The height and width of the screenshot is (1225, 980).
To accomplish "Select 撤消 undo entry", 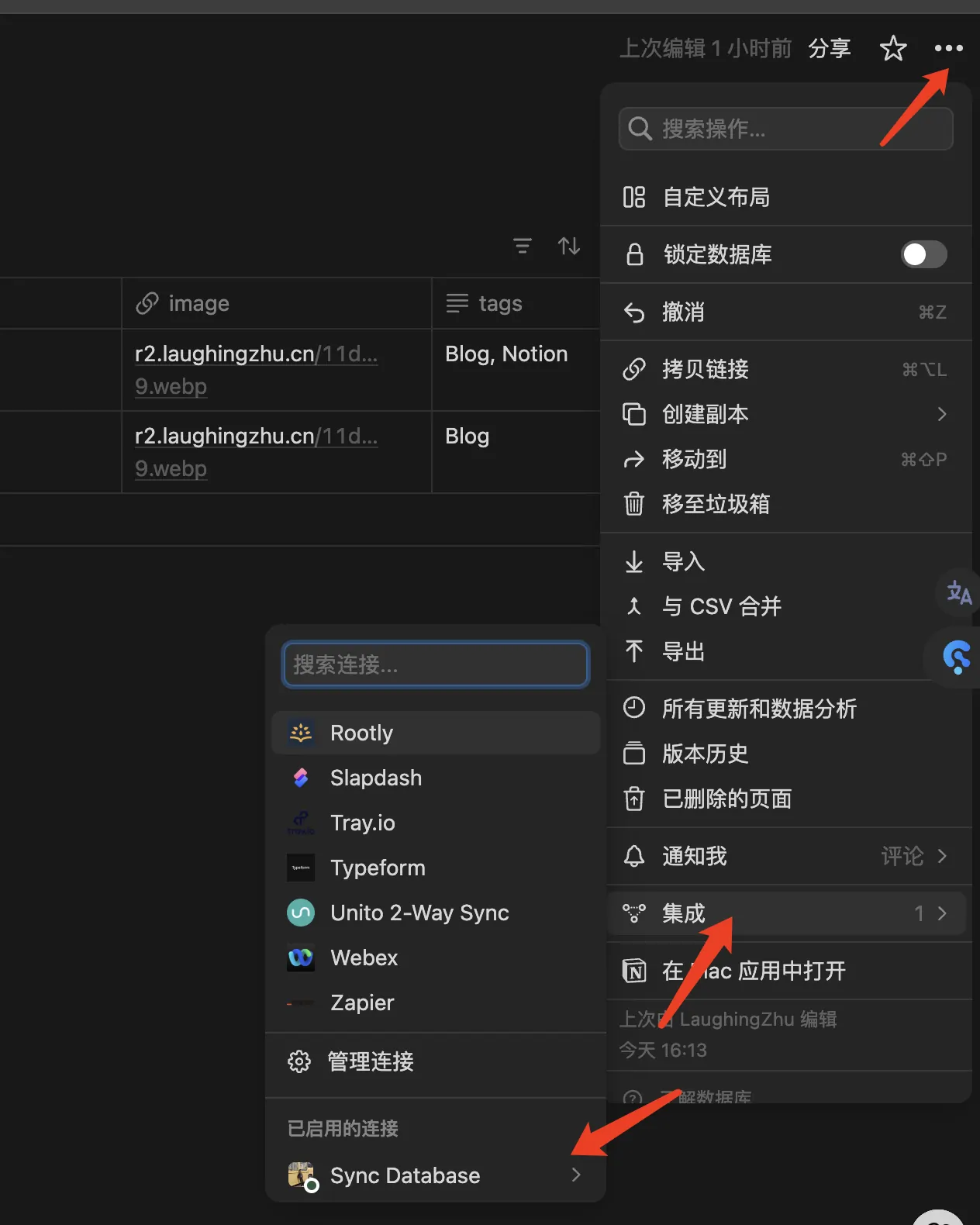I will 785,312.
